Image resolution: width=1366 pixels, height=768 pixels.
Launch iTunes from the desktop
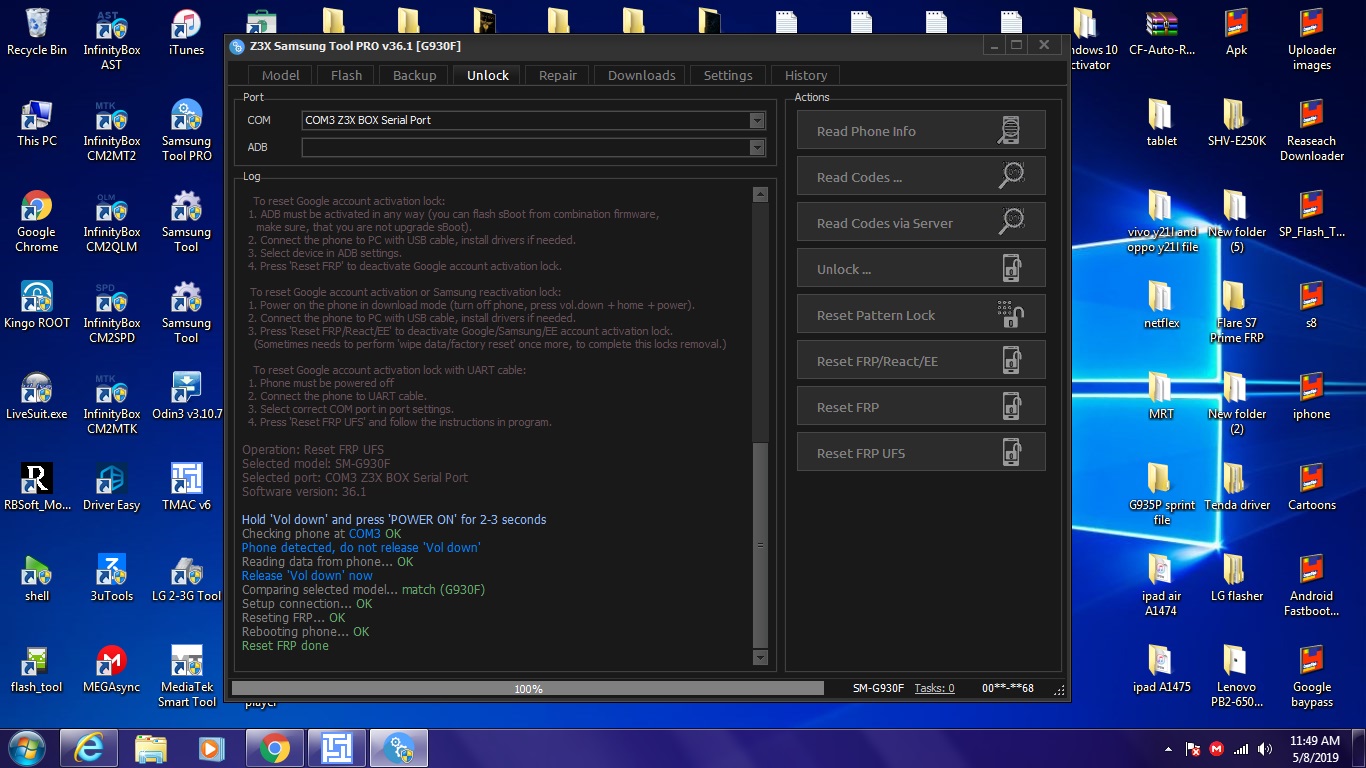pyautogui.click(x=186, y=32)
